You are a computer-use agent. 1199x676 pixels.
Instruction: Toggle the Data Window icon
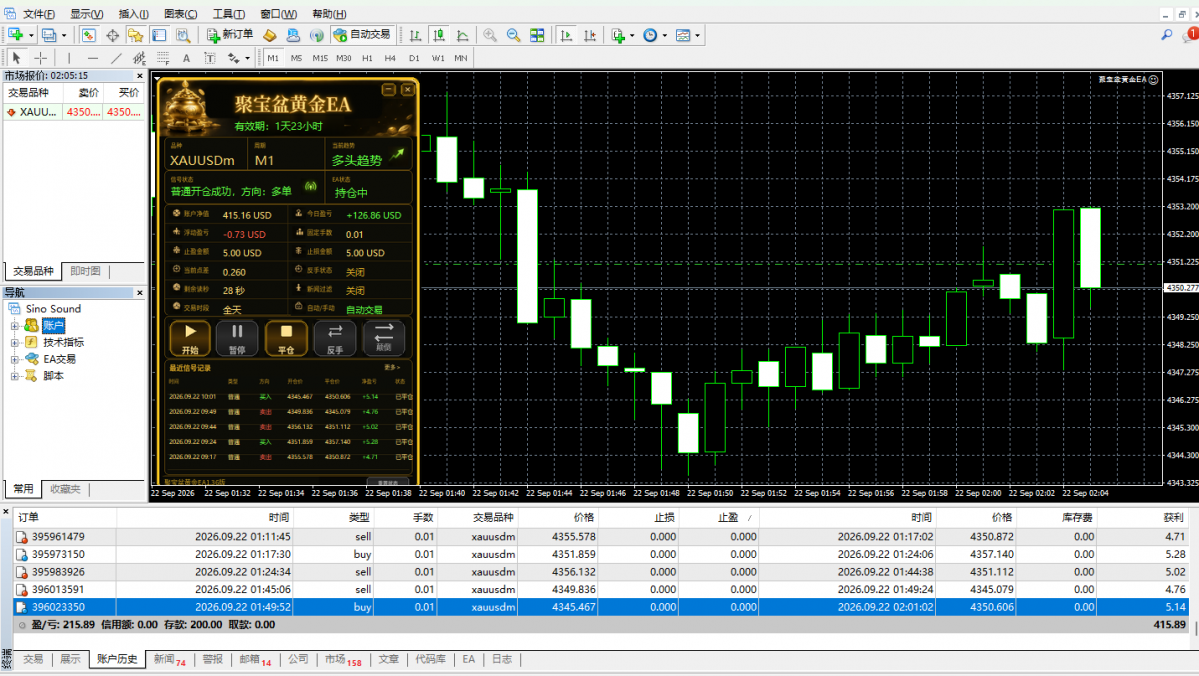pos(112,35)
